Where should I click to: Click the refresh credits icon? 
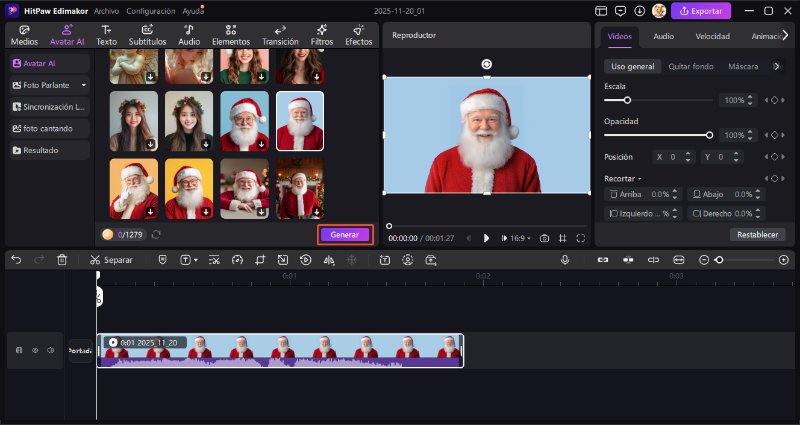pos(156,235)
